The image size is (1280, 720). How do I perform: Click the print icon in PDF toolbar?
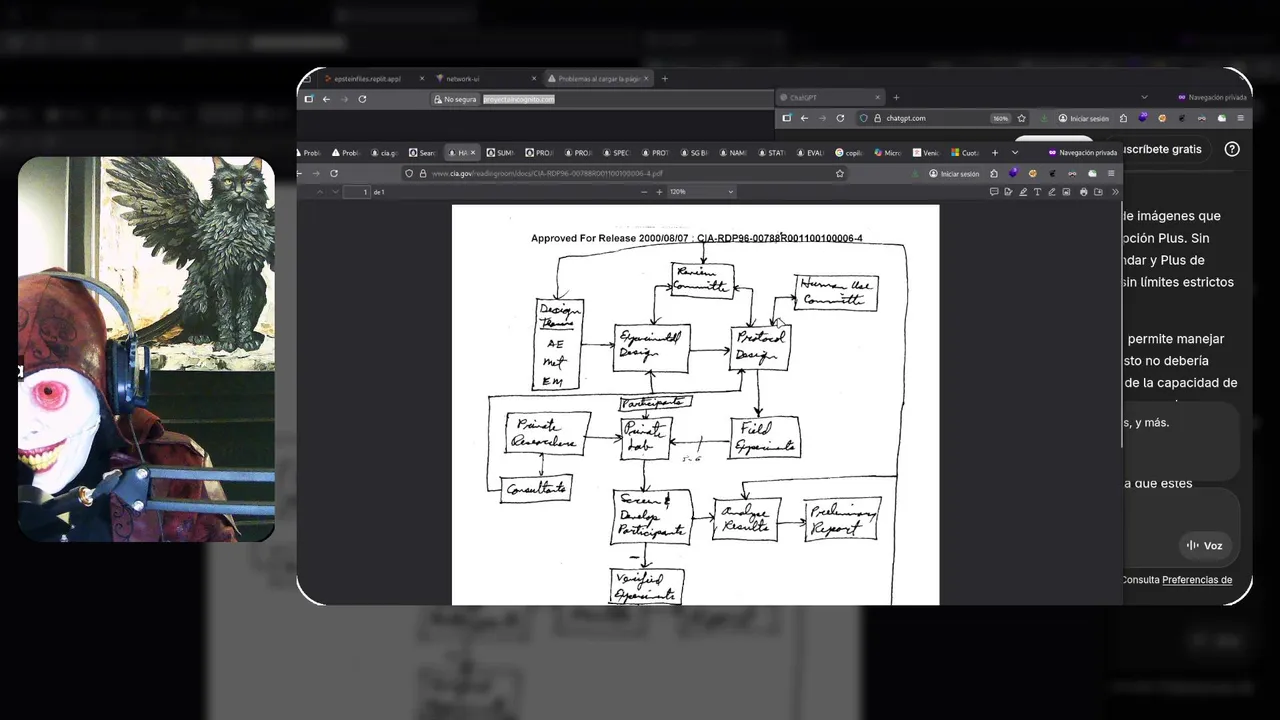pyautogui.click(x=1083, y=192)
